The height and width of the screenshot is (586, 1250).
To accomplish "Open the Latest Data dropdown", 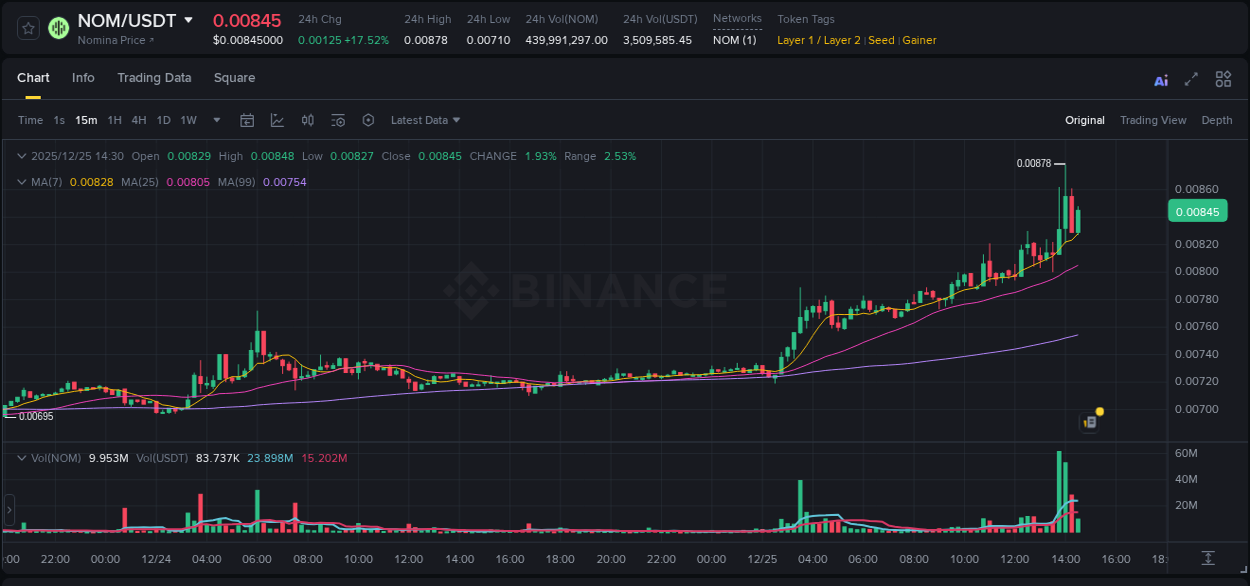I will (x=425, y=120).
